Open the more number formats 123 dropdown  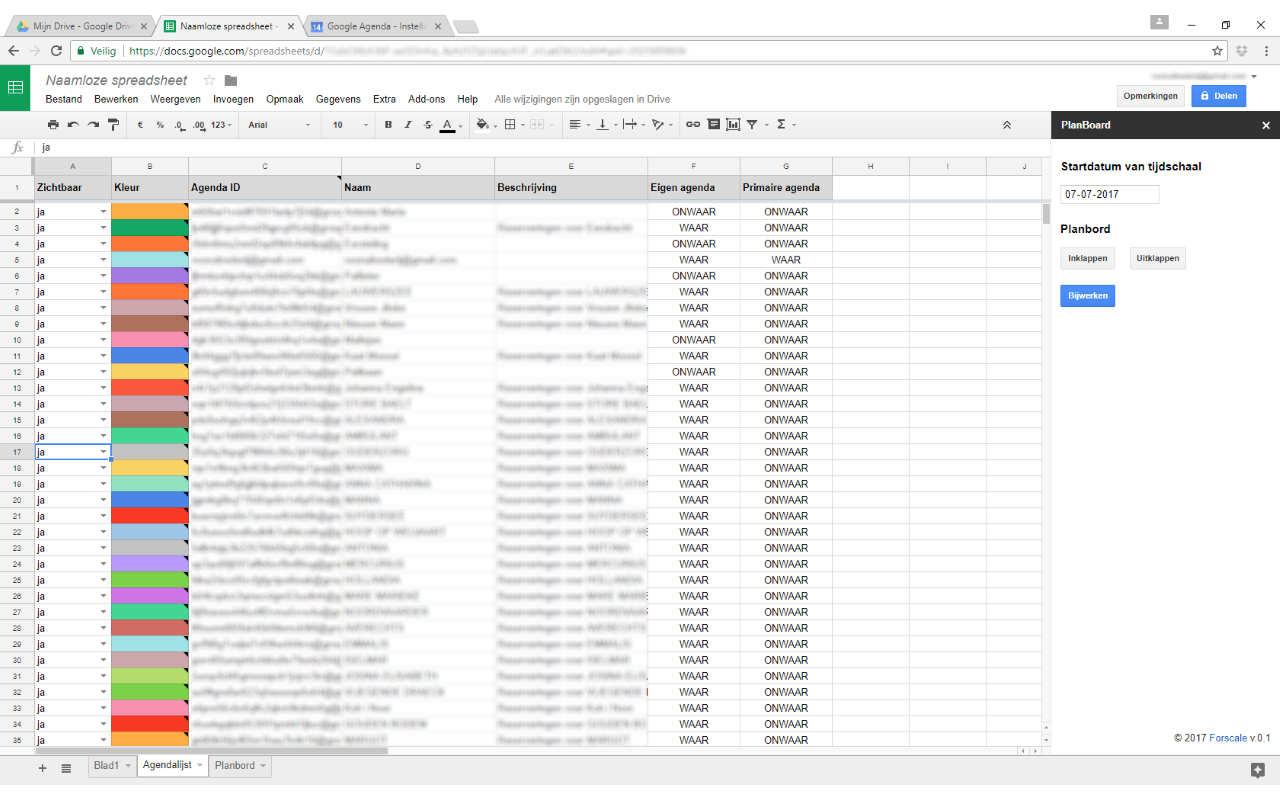(x=222, y=125)
